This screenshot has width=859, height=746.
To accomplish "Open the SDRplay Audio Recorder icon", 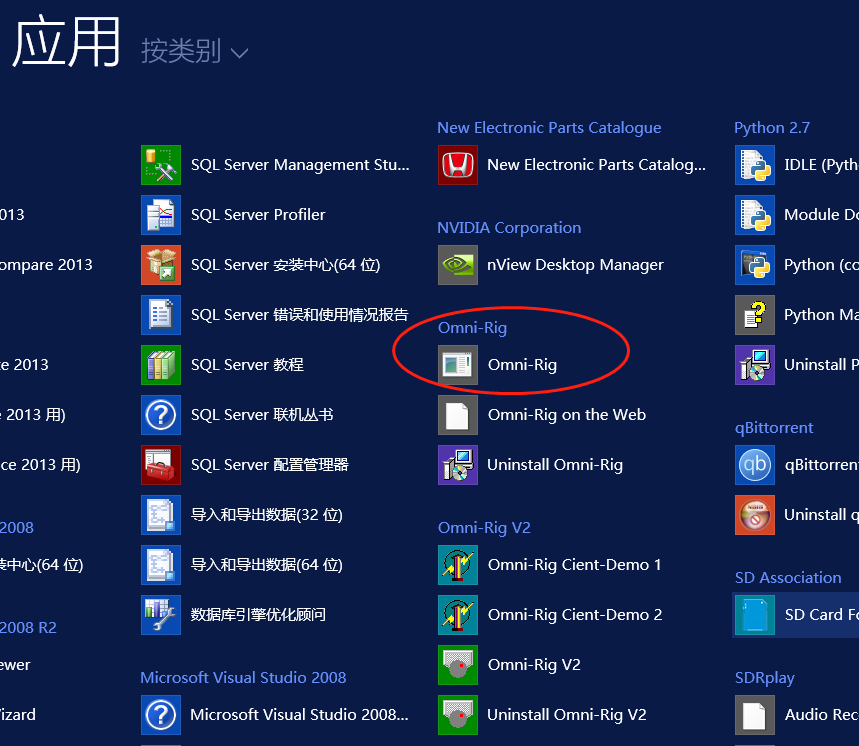I will click(x=755, y=715).
